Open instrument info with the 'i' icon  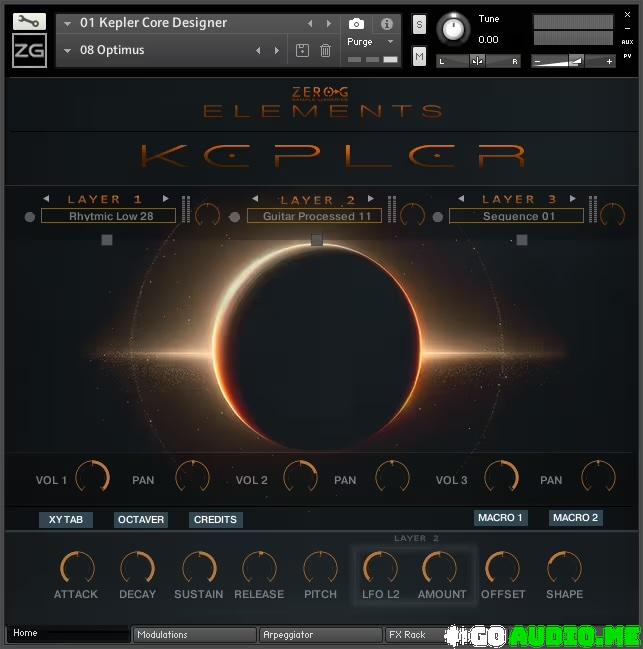tap(387, 23)
